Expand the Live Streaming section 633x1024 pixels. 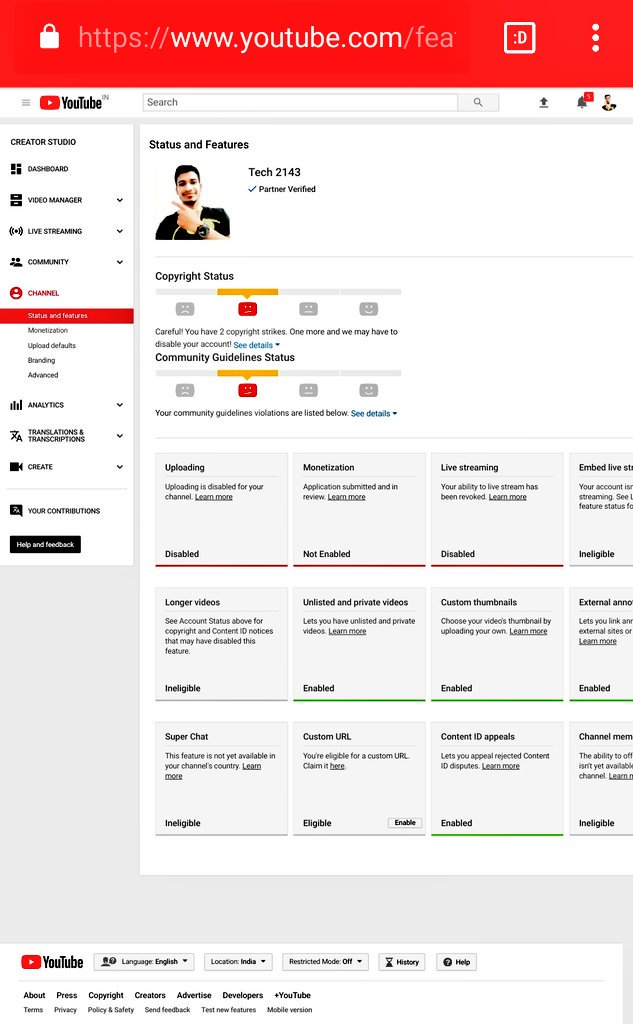pyautogui.click(x=120, y=231)
